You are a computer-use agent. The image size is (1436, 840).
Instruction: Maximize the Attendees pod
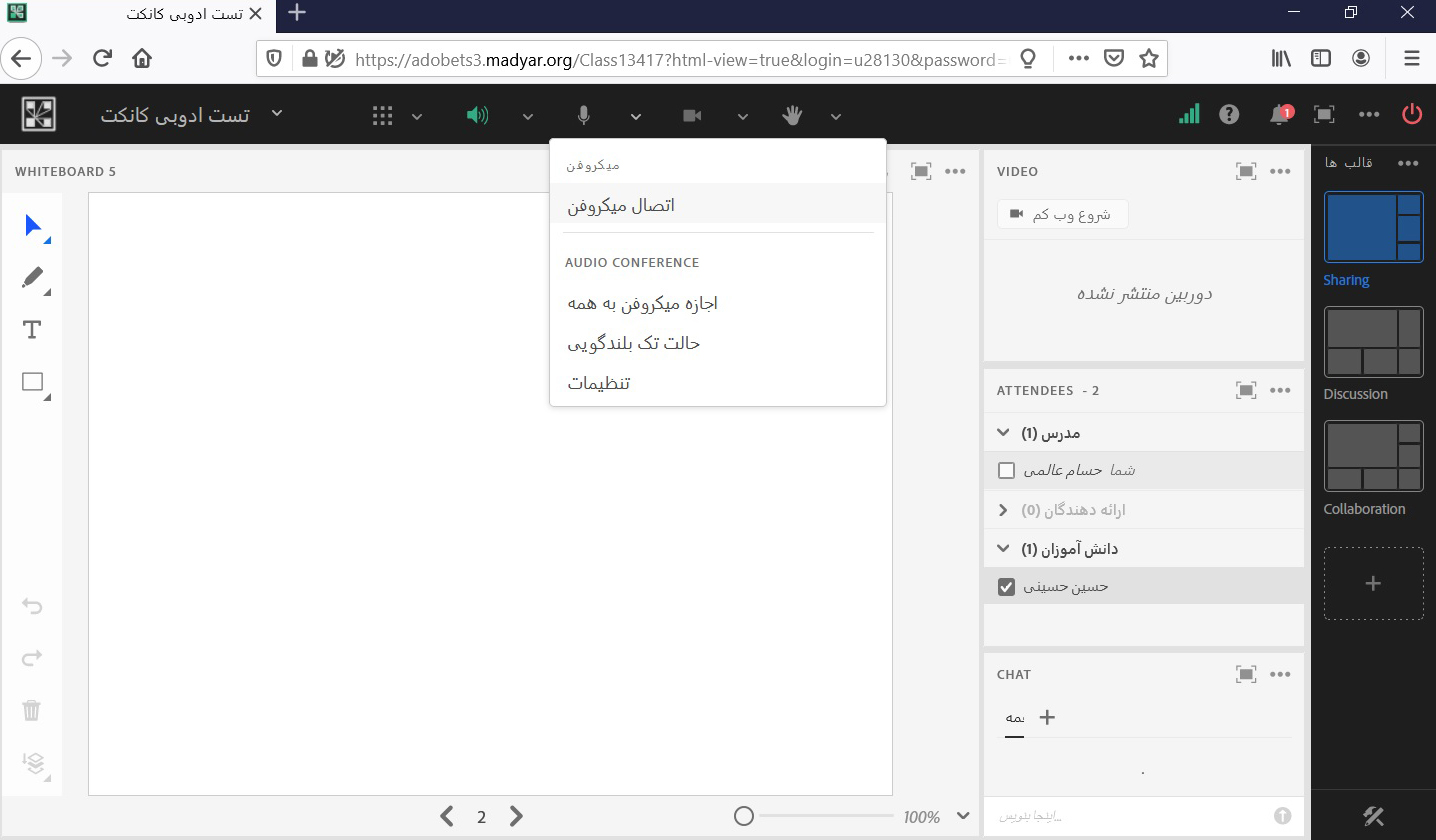[1246, 390]
